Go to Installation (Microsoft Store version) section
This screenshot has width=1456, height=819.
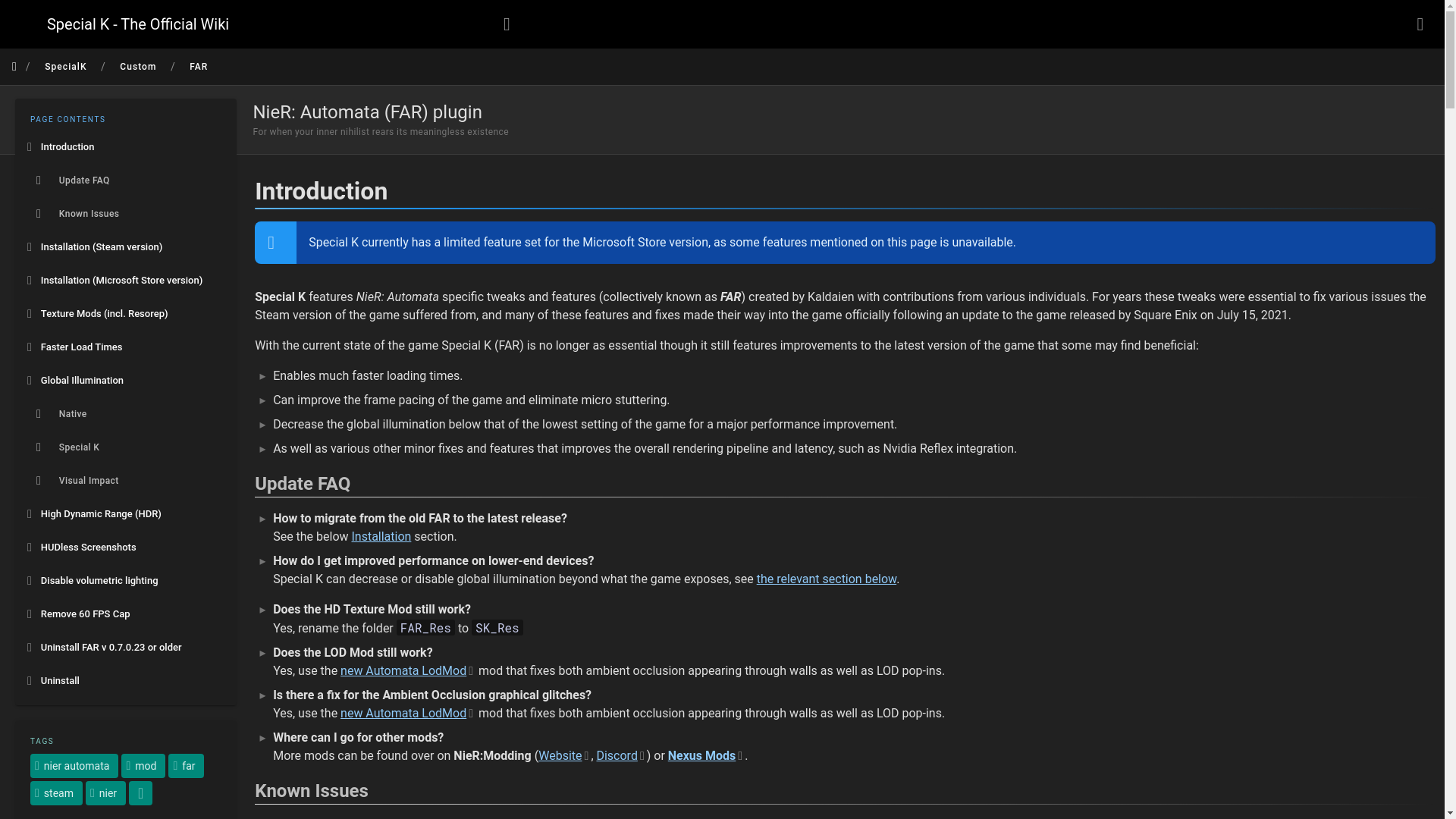point(126,281)
